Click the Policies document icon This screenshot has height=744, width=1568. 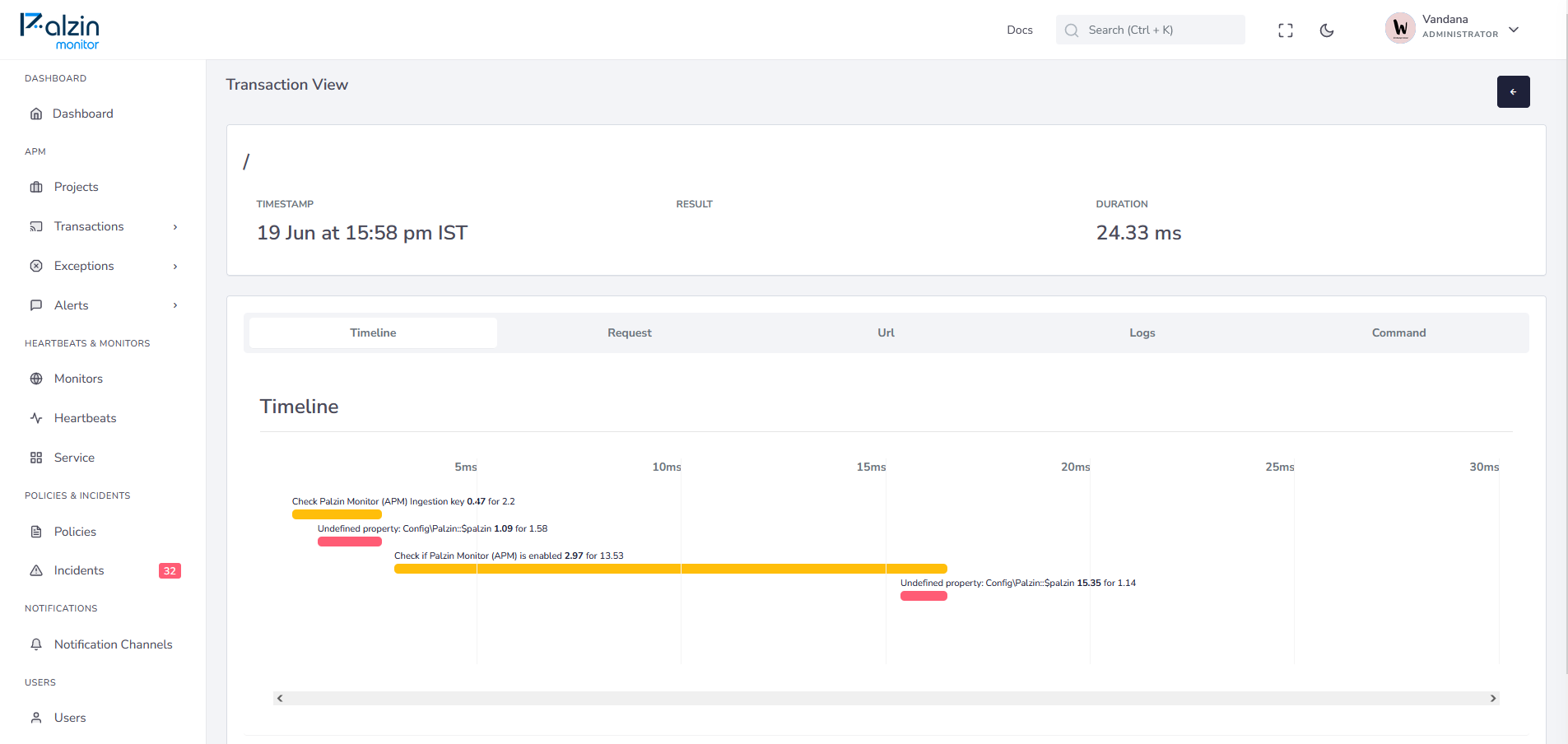click(36, 532)
